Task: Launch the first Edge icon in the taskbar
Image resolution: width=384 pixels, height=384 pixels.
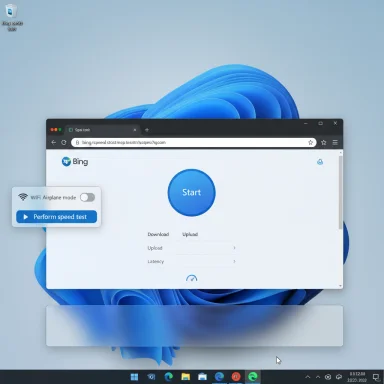Action: [x=169, y=377]
